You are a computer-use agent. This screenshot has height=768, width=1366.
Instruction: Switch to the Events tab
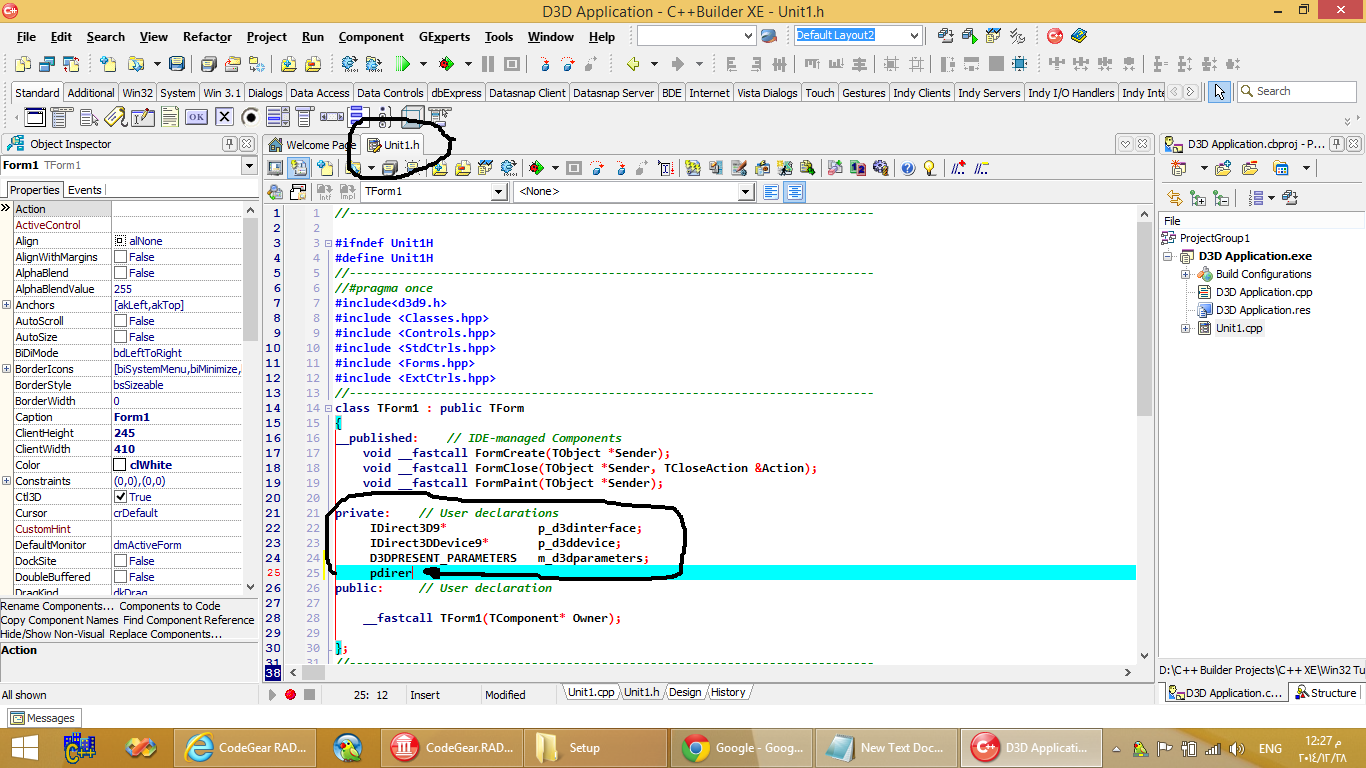point(84,190)
